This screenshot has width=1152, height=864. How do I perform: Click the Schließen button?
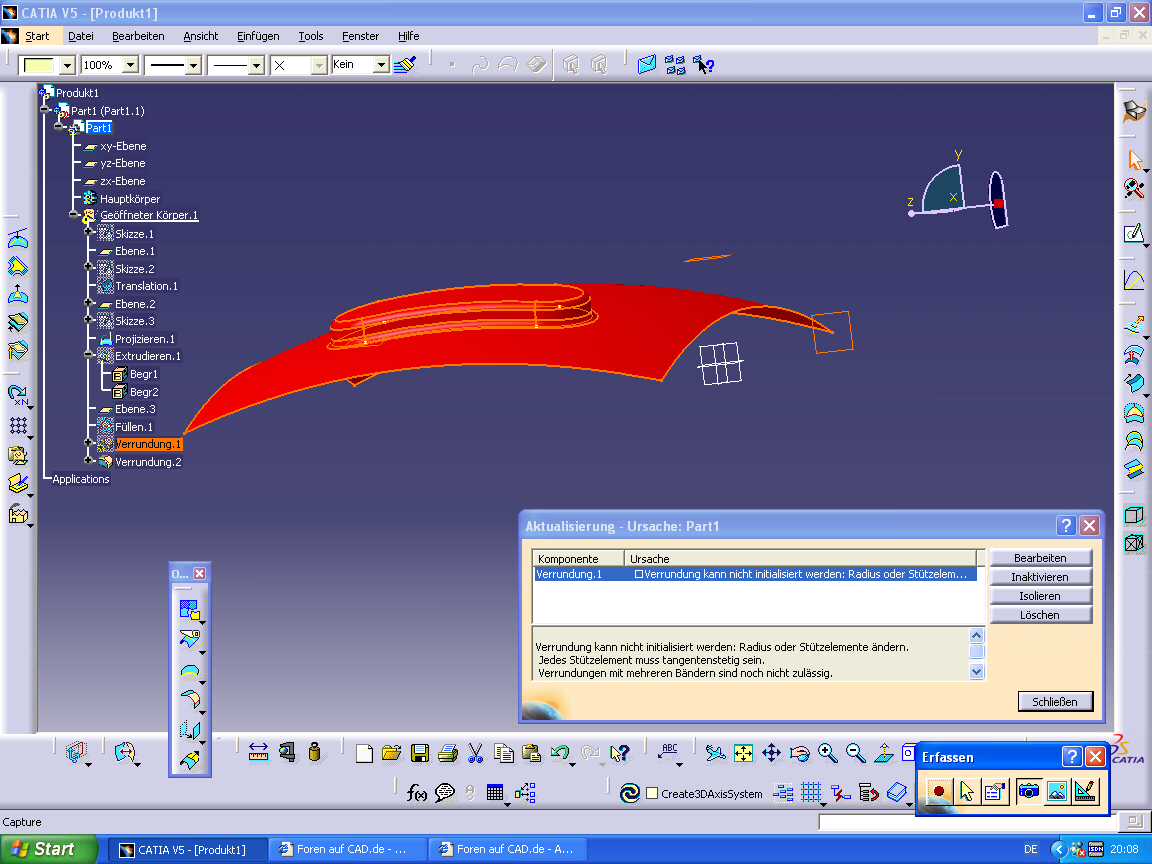(1055, 702)
